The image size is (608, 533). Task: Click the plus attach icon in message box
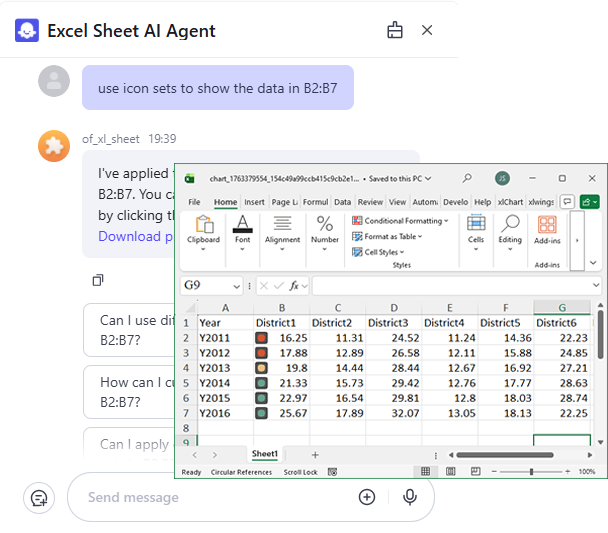point(367,497)
